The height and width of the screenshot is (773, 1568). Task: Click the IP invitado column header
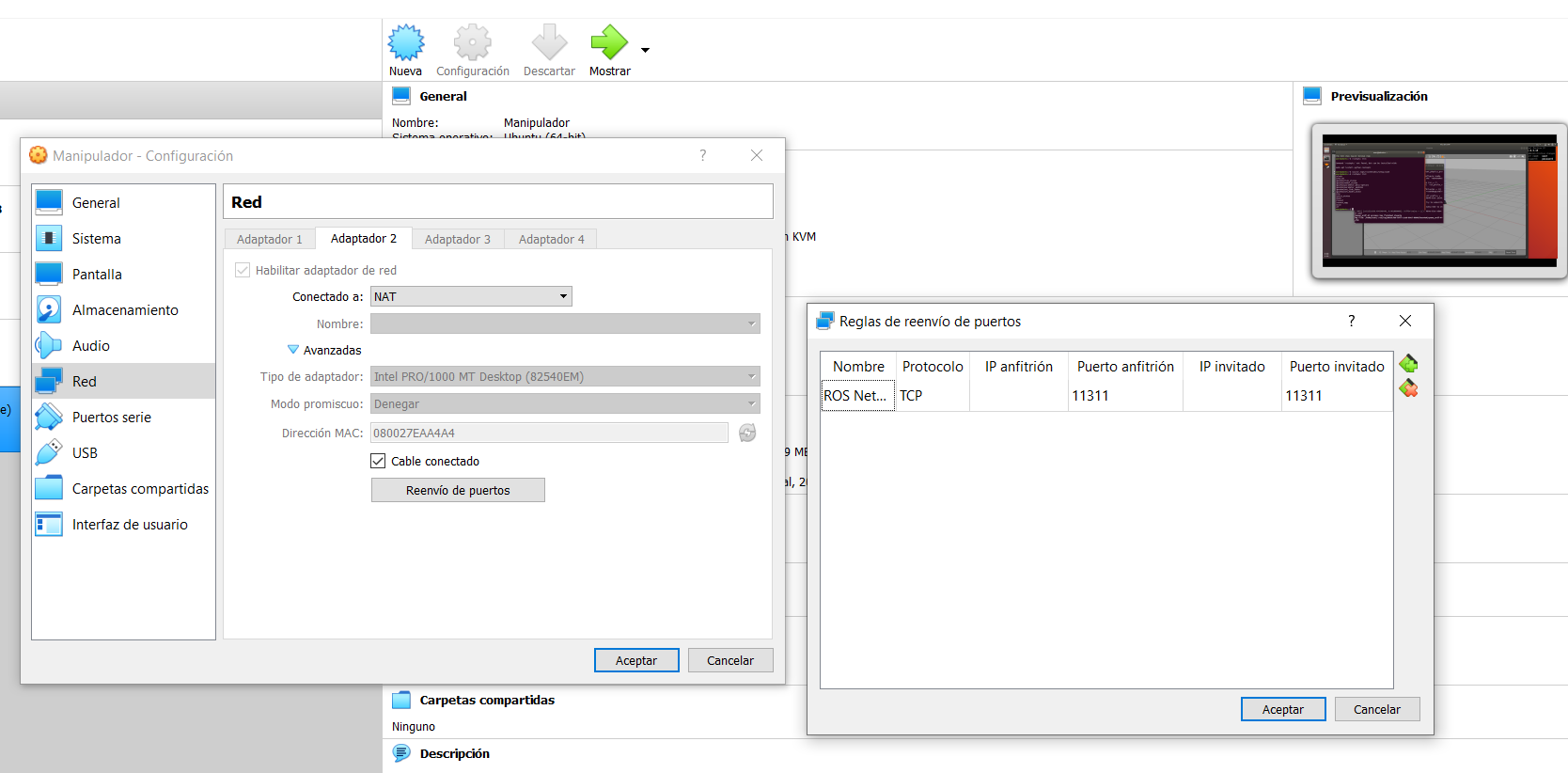point(1232,367)
